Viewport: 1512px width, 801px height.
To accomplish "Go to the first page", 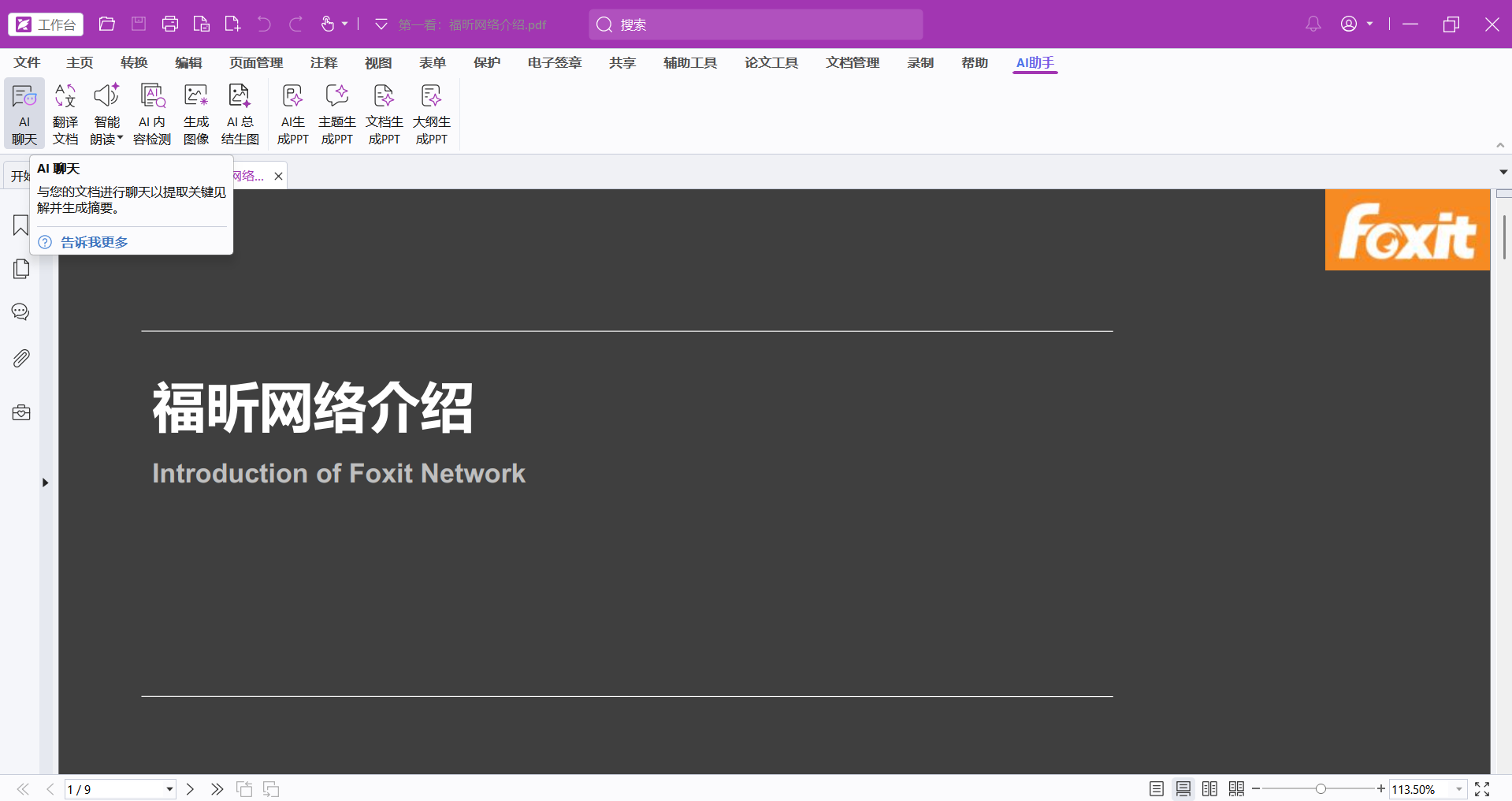I will point(23,789).
